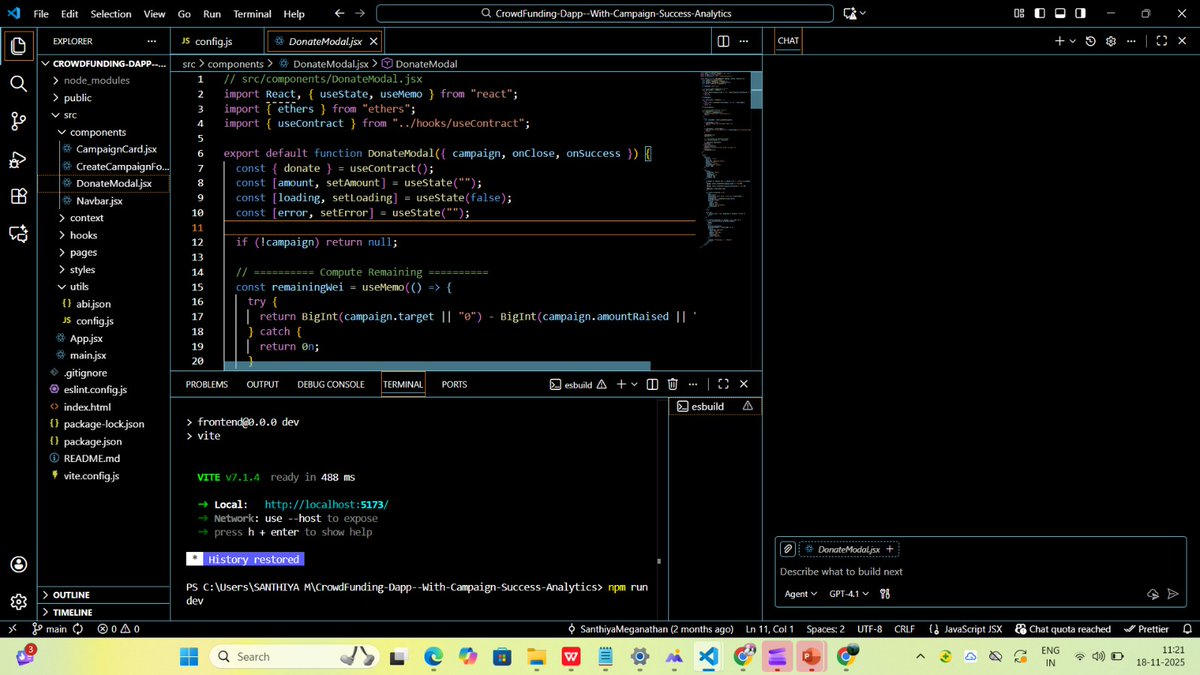The image size is (1200, 675).
Task: Split the terminal
Action: point(652,384)
